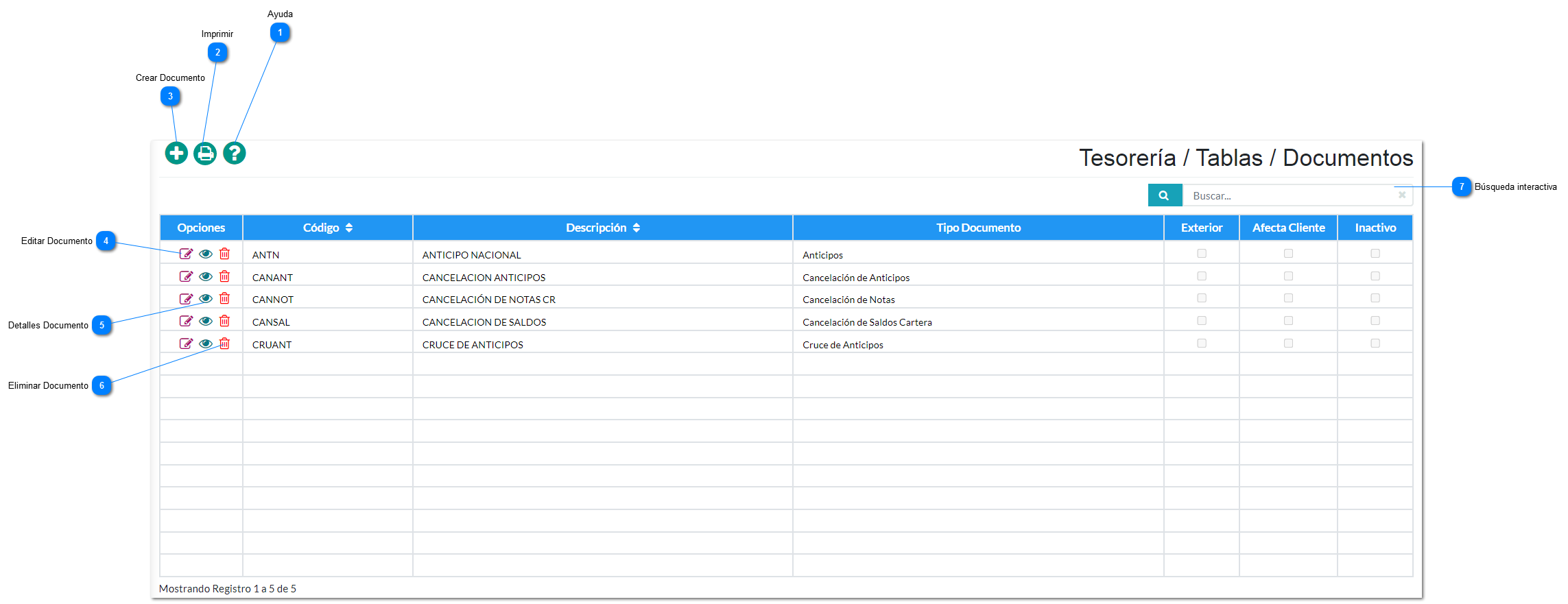Click the green Crear Documento plus icon
Viewport: 1568px width, 604px height.
click(x=176, y=153)
